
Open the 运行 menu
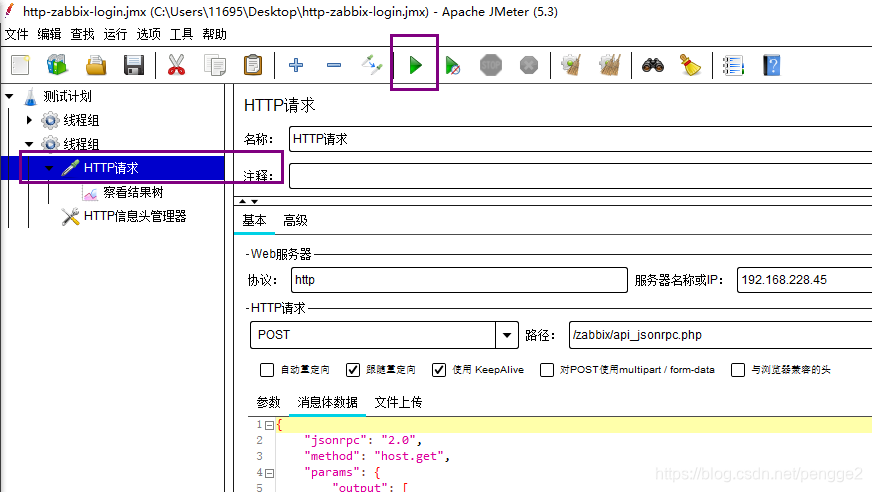point(115,34)
